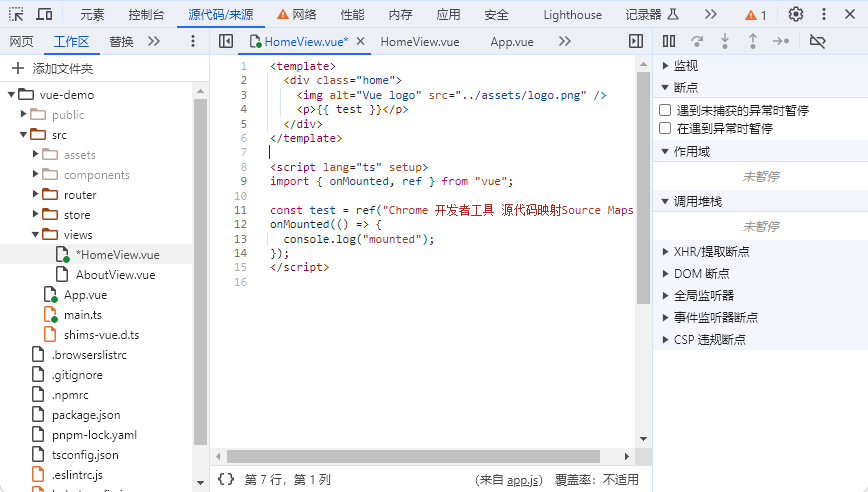Open navigator pane three-dot menu
This screenshot has height=492, width=868.
point(193,41)
